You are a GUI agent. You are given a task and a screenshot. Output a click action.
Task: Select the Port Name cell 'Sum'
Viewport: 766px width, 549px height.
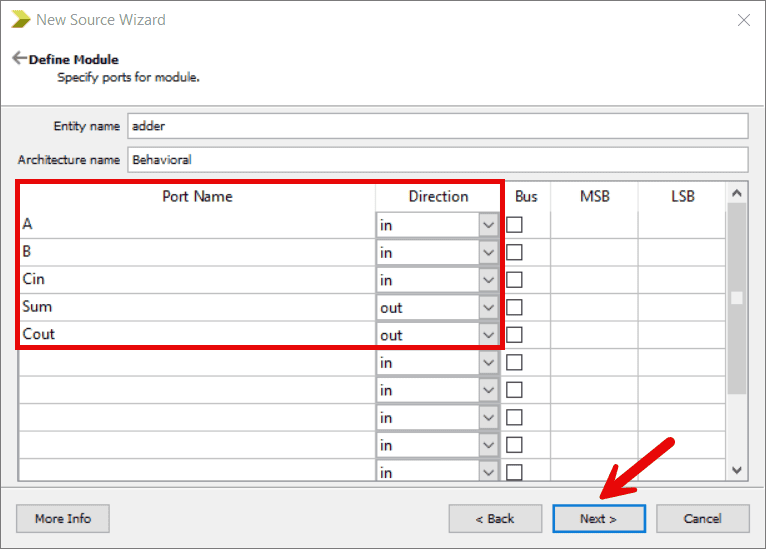point(197,307)
